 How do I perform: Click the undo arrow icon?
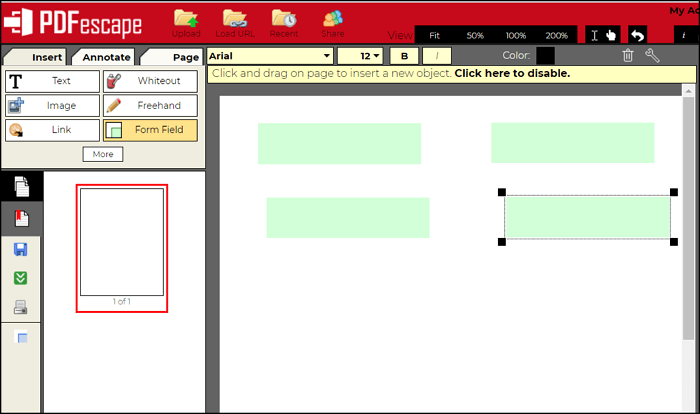tap(637, 35)
